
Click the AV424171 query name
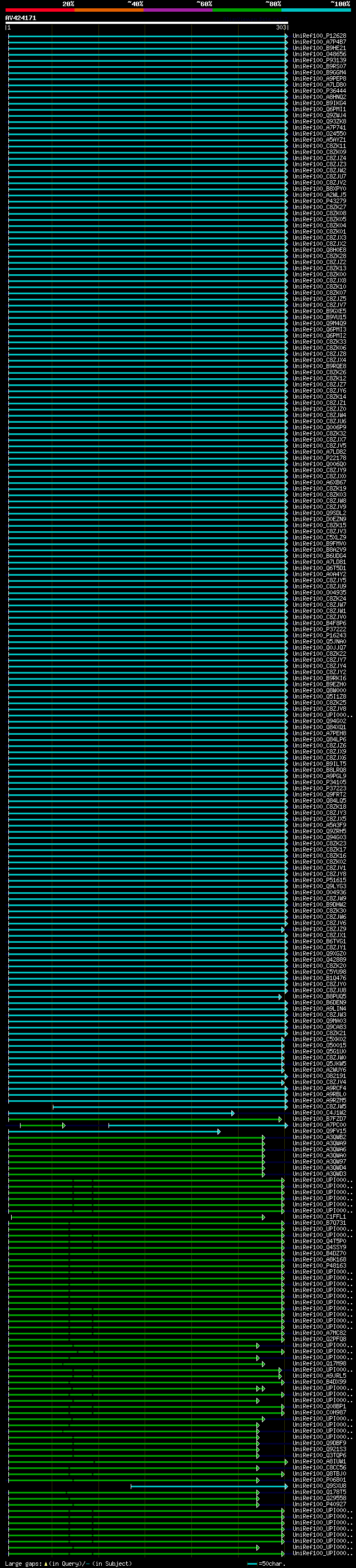pyautogui.click(x=21, y=18)
